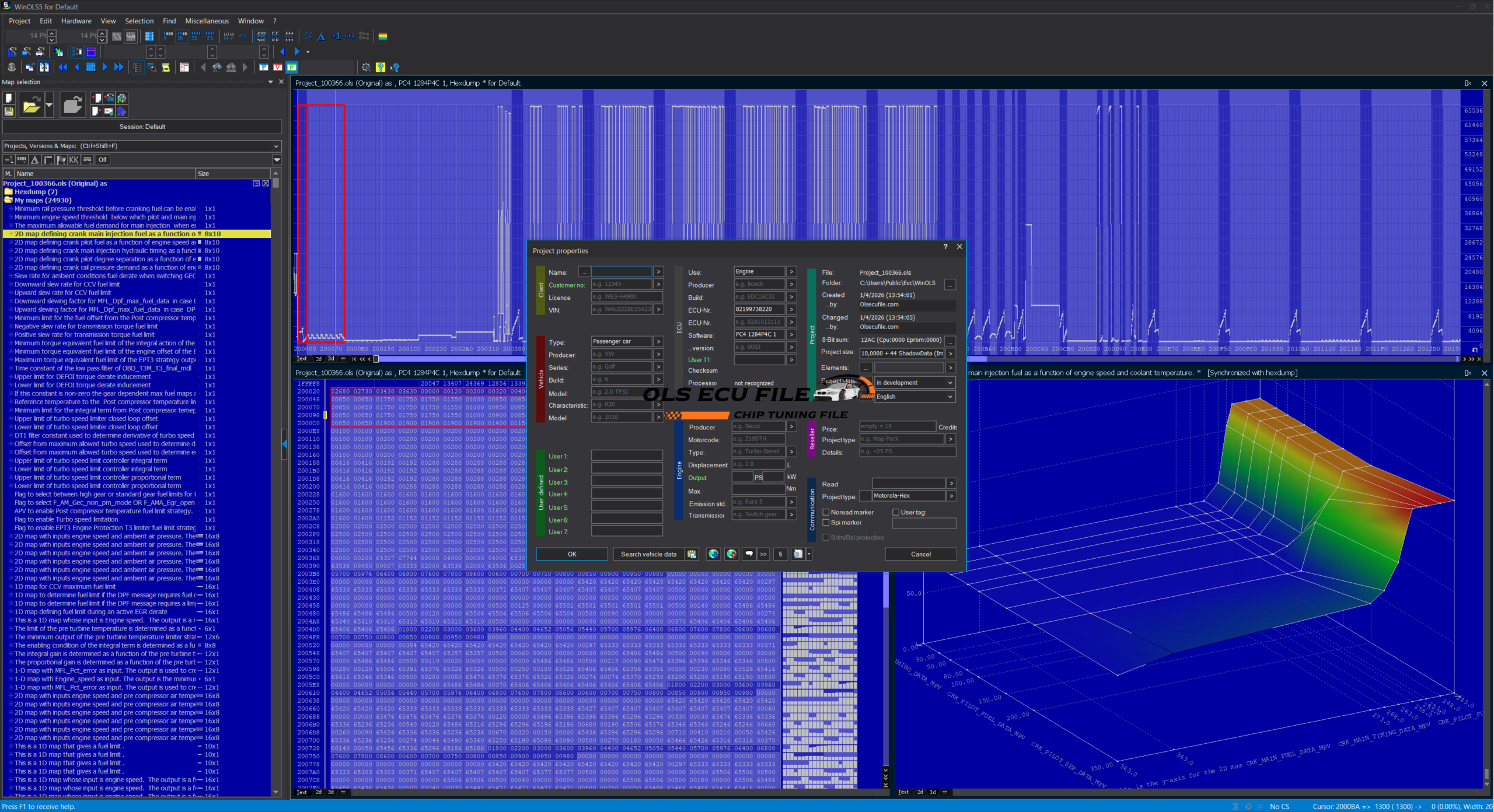Viewport: 1494px width, 812px height.
Task: Select the 32-bit data width icon
Action: pos(196,36)
